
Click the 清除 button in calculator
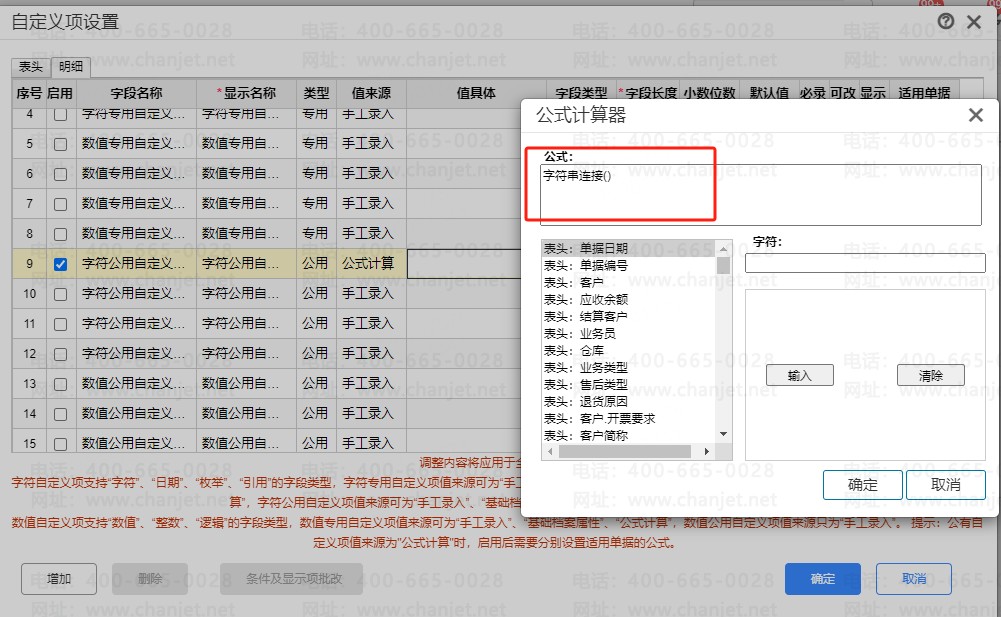pyautogui.click(x=931, y=376)
